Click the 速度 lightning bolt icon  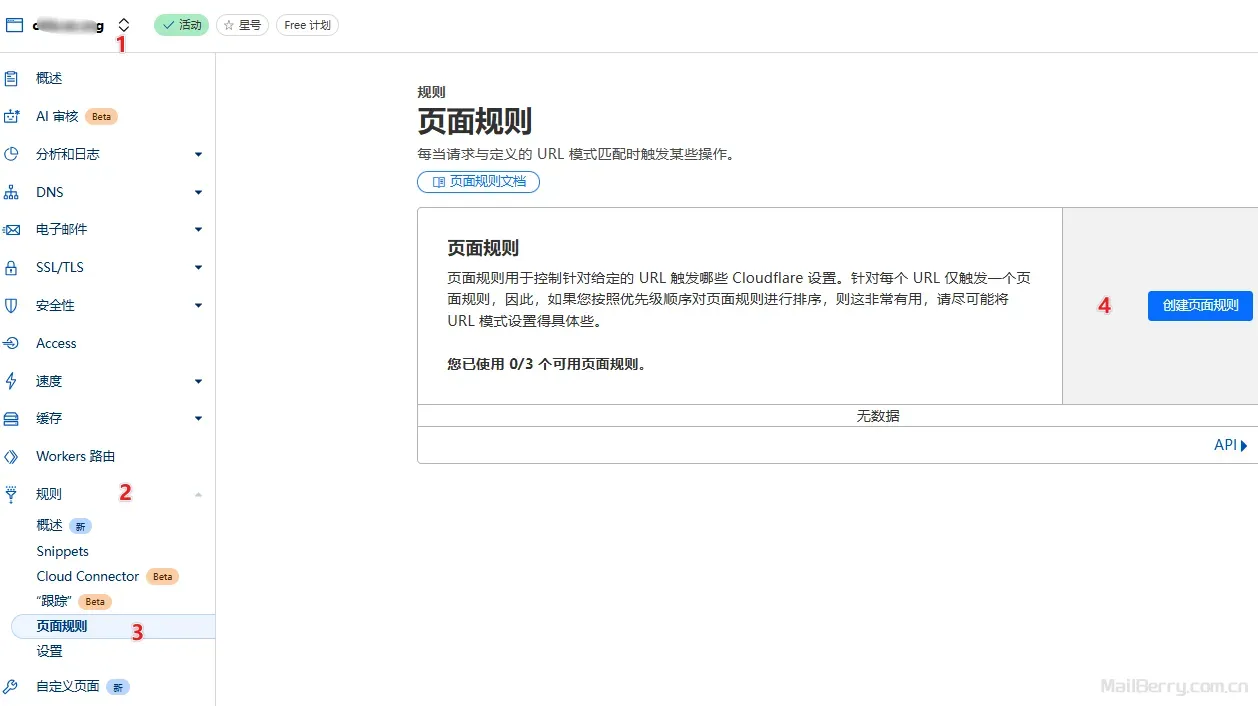[12, 381]
